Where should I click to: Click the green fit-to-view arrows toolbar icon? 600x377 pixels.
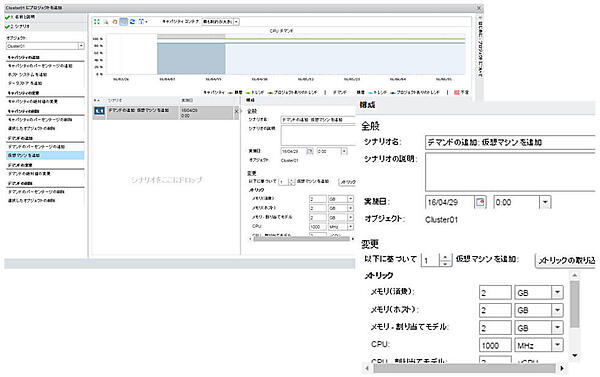point(97,22)
